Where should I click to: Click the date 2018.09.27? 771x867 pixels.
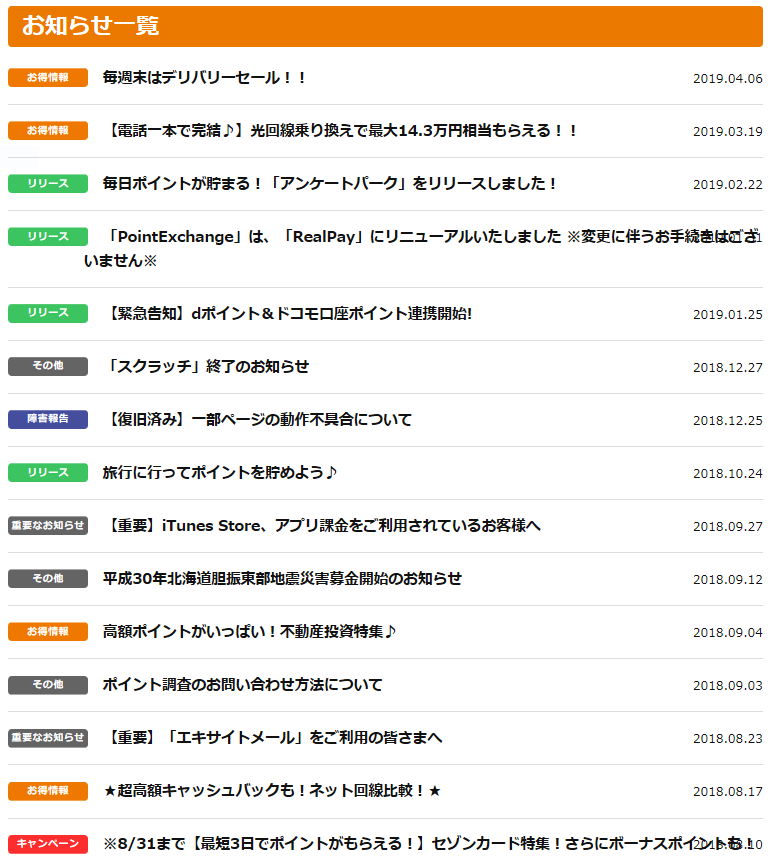tap(728, 527)
